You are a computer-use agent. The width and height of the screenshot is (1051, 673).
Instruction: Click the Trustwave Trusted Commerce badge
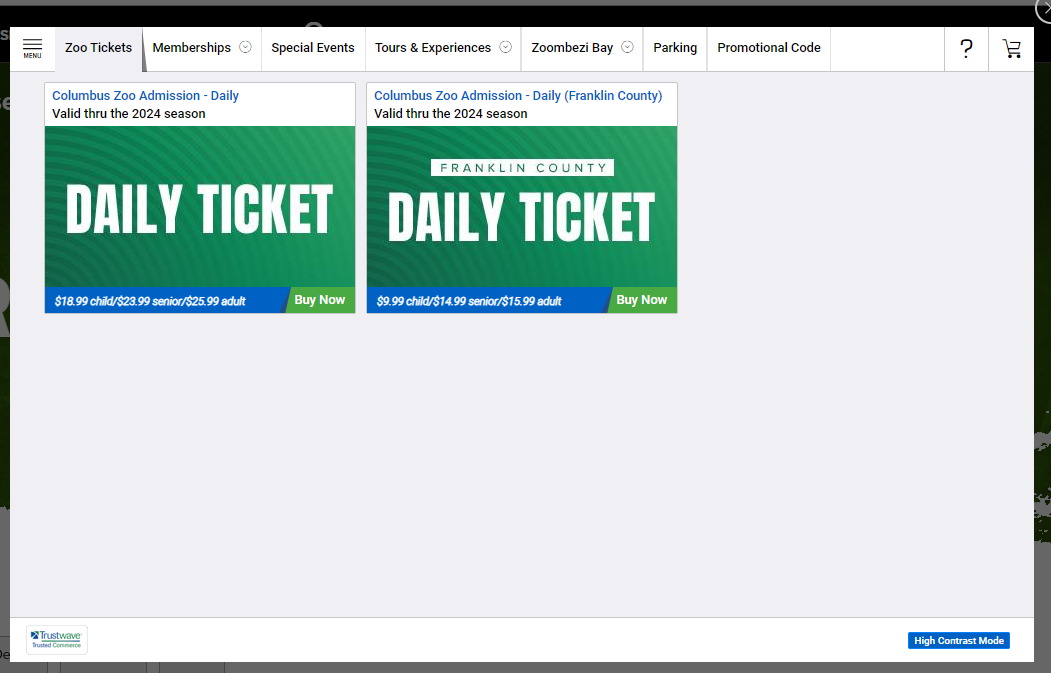click(57, 639)
